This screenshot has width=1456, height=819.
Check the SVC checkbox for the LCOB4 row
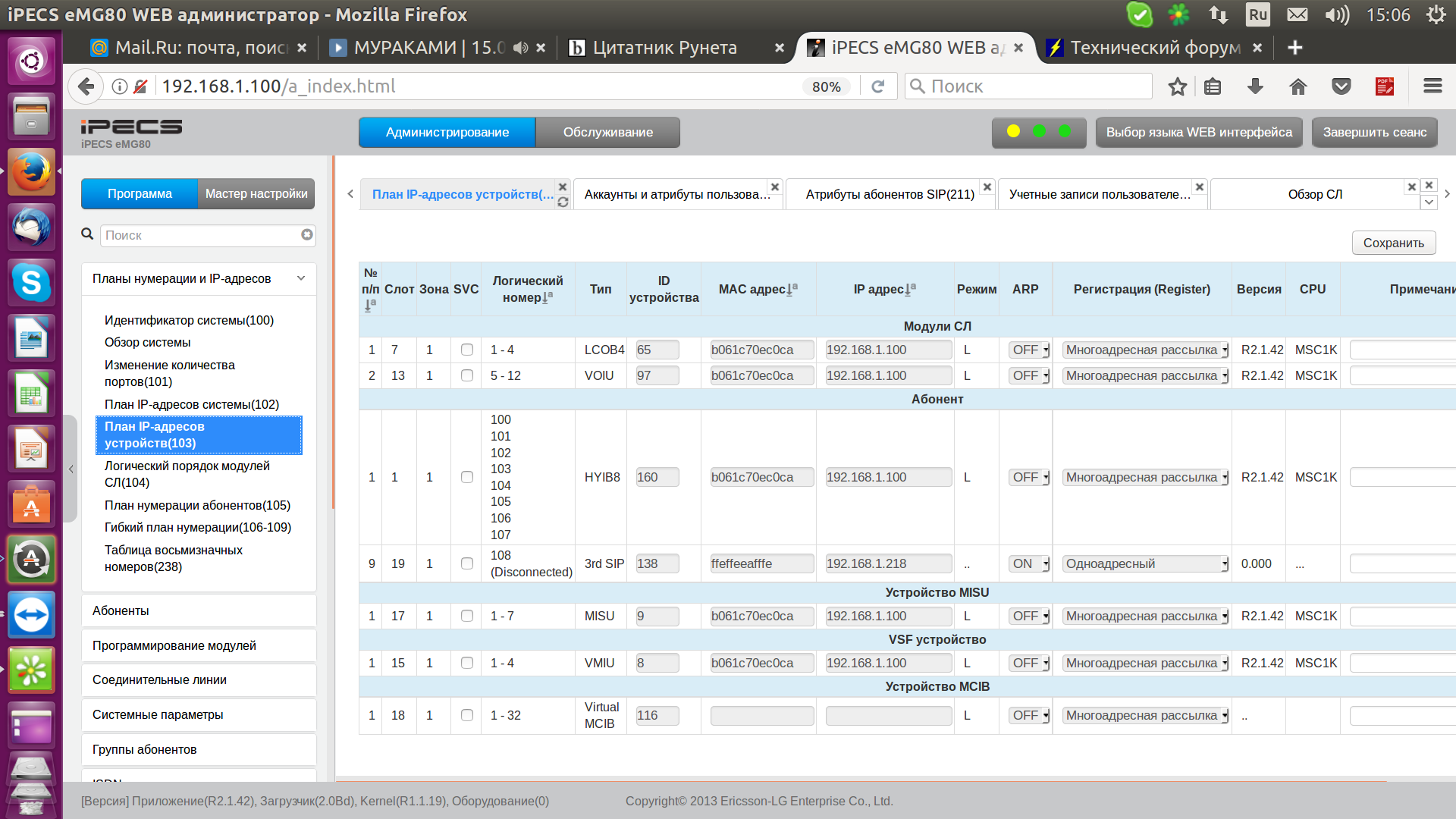click(x=467, y=350)
